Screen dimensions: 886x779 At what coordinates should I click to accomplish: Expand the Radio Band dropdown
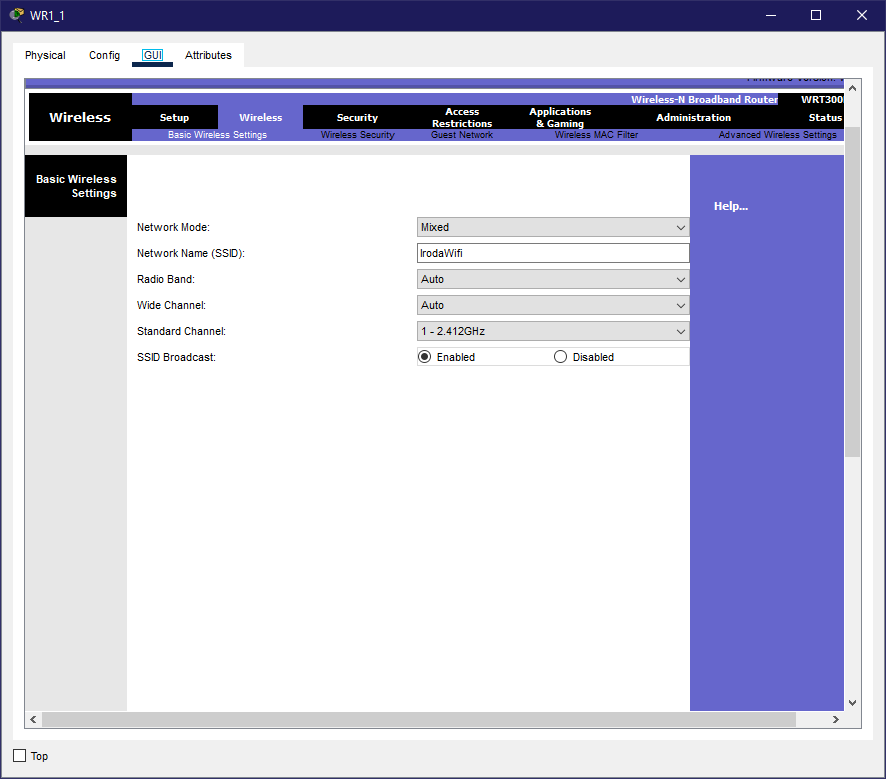click(552, 279)
